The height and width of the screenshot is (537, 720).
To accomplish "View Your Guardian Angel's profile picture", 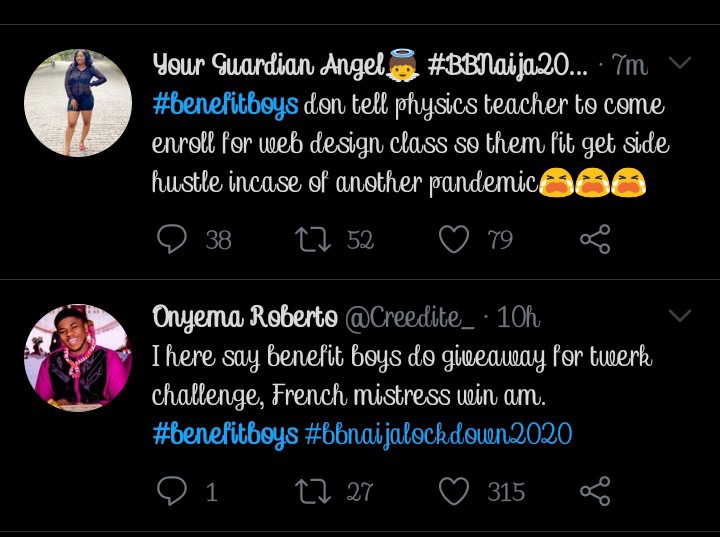I will (x=77, y=103).
